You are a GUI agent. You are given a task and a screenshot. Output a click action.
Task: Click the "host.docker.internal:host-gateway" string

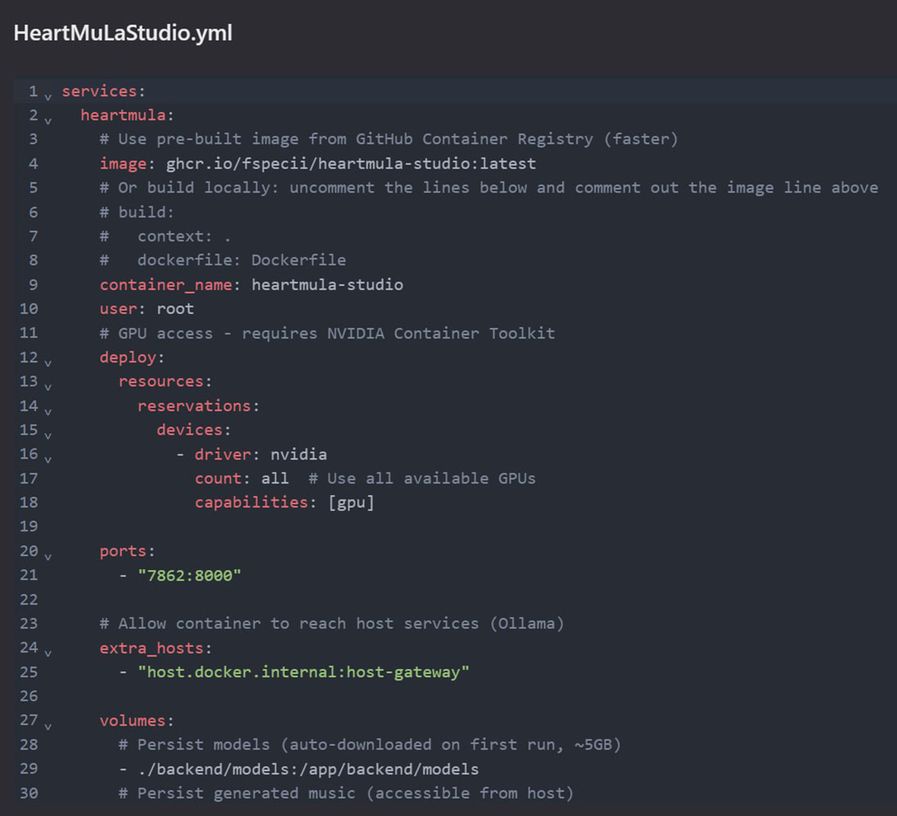point(303,672)
